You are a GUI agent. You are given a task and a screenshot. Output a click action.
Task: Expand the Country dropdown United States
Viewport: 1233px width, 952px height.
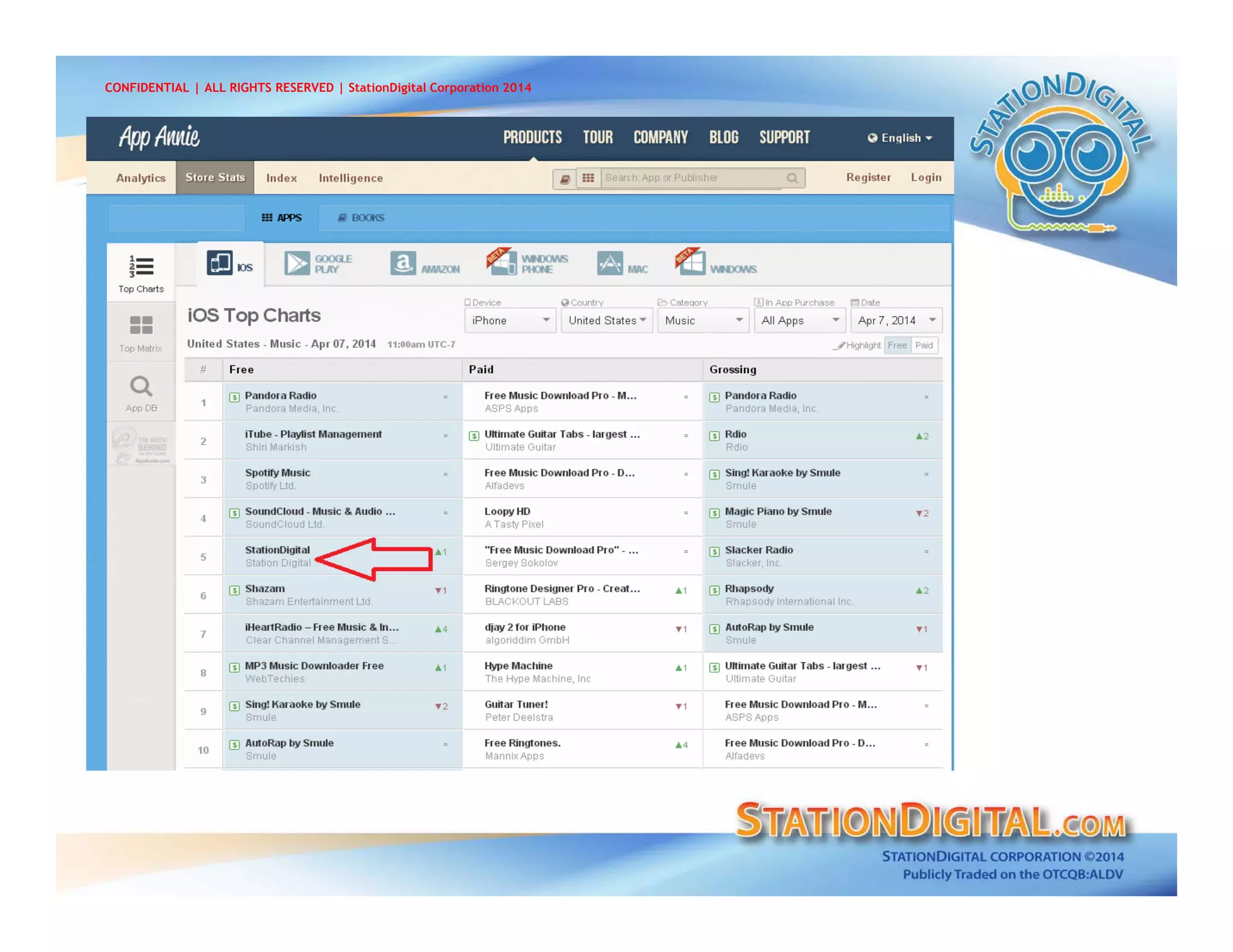tap(606, 321)
